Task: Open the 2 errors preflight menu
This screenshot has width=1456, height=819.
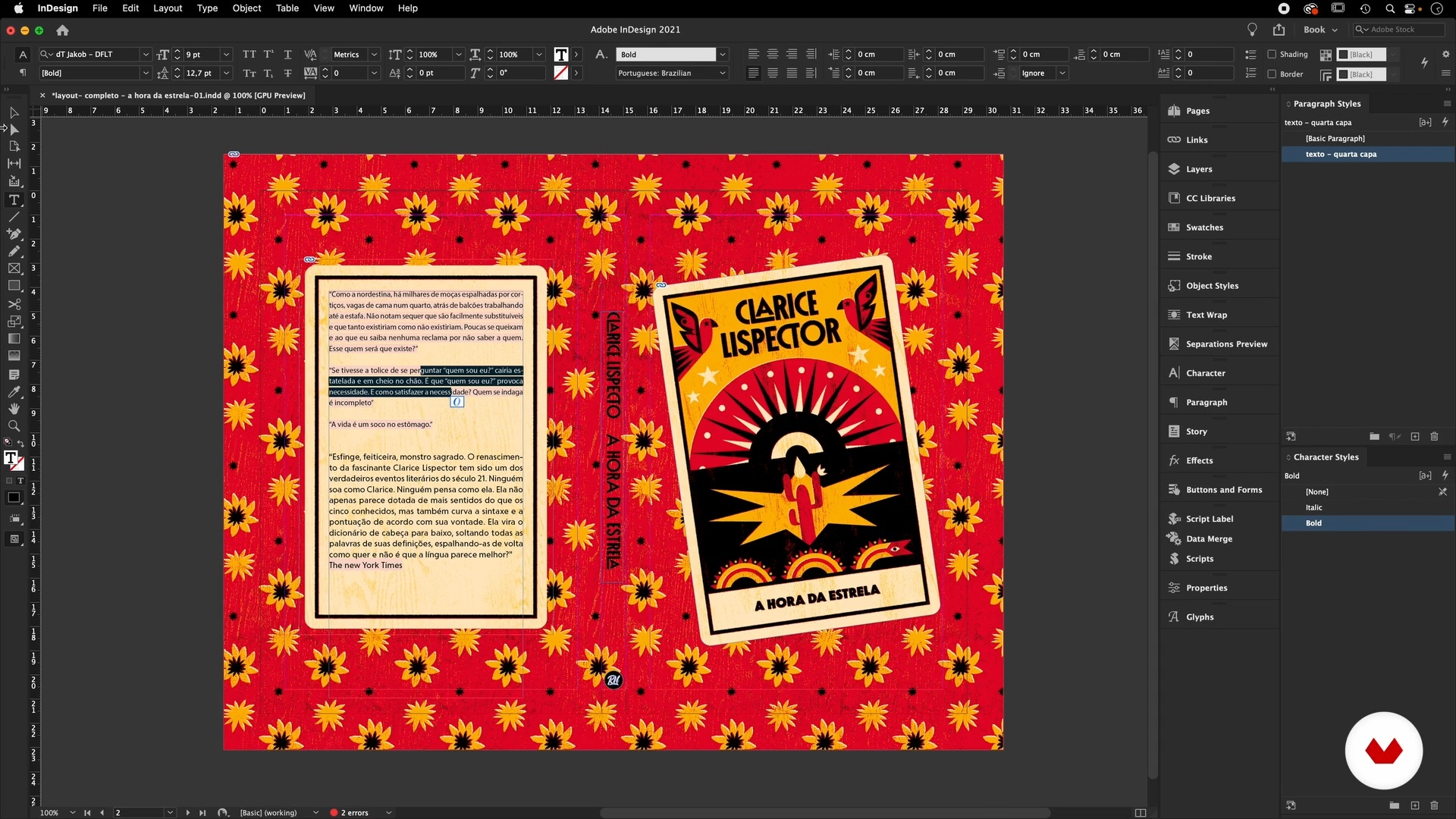Action: point(388,813)
